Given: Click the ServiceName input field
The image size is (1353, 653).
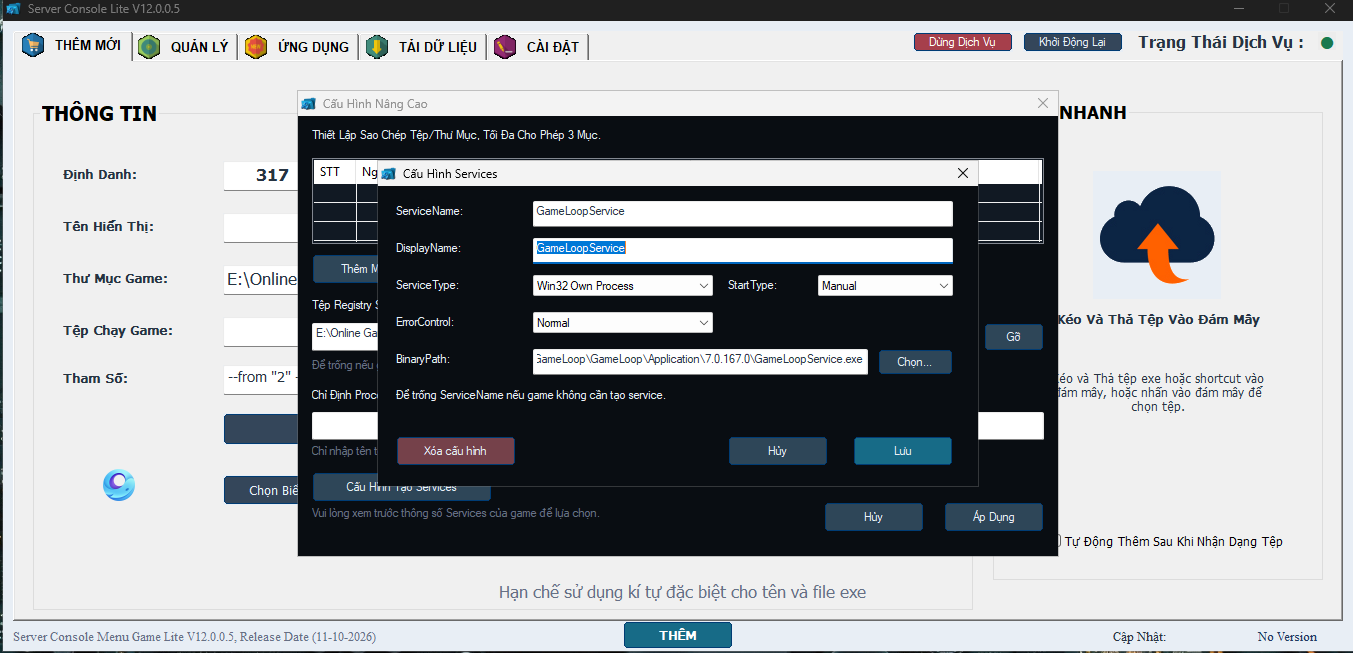Looking at the screenshot, I should click(743, 212).
